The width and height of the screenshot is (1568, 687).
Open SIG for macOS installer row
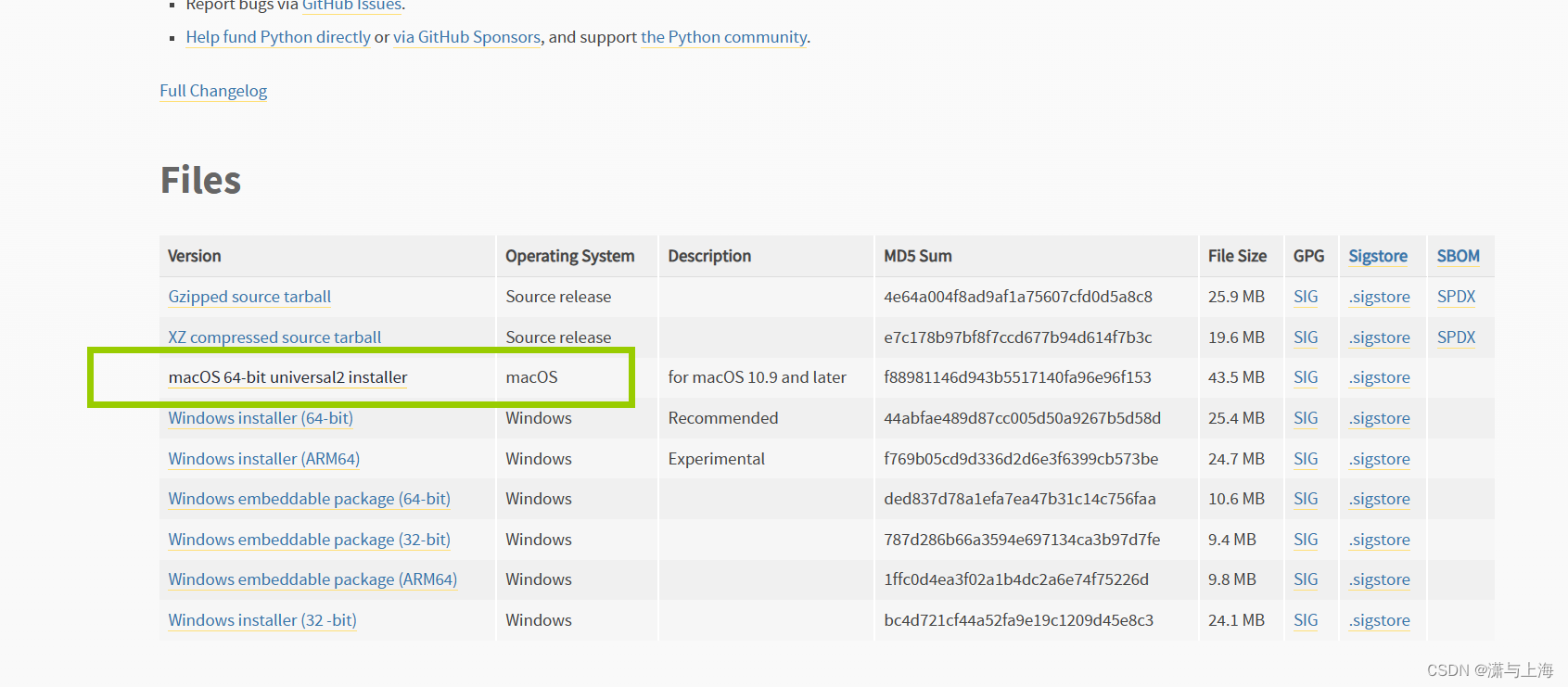click(x=1306, y=377)
